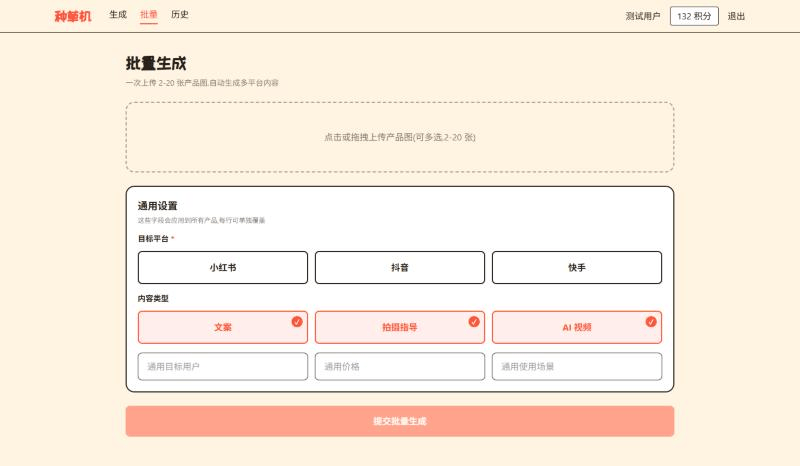Select the 抖音 platform
Image resolution: width=800 pixels, height=466 pixels.
400,267
